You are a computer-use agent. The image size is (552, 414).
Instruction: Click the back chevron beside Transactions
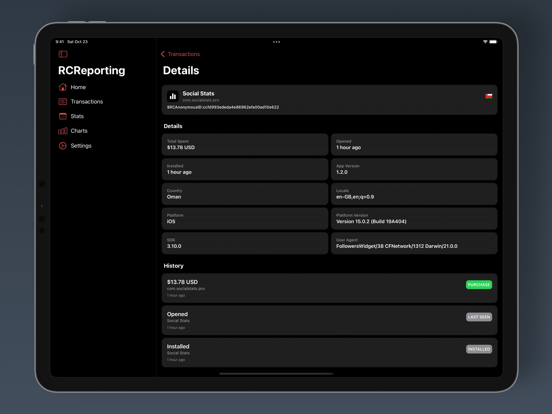click(x=163, y=54)
